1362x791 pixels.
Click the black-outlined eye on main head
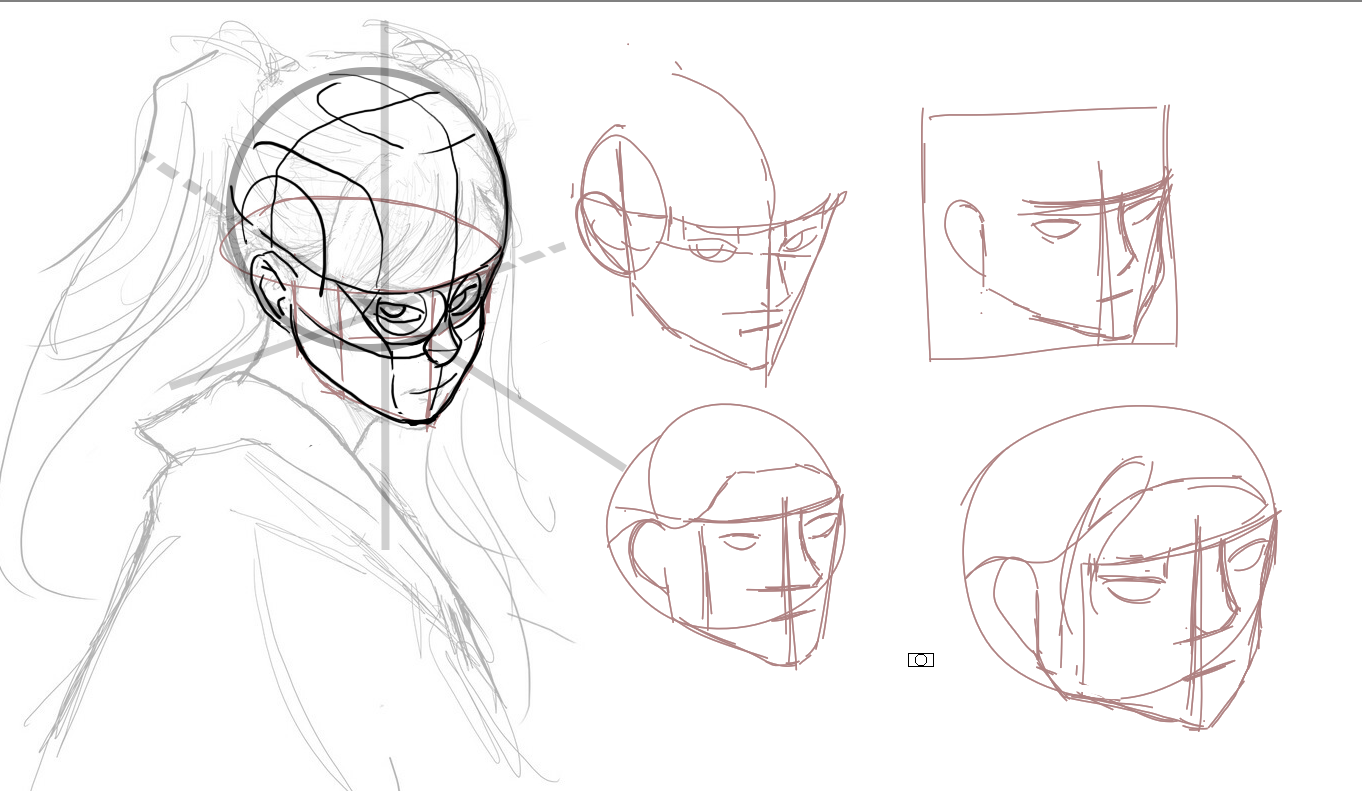(401, 318)
